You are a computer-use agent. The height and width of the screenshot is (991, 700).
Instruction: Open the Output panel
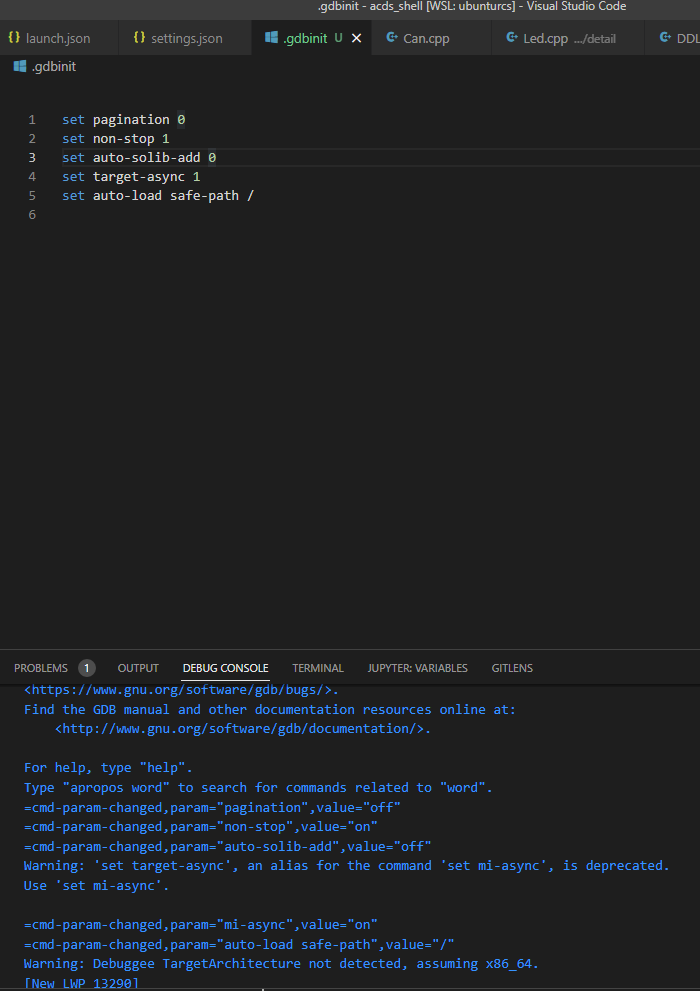click(137, 667)
